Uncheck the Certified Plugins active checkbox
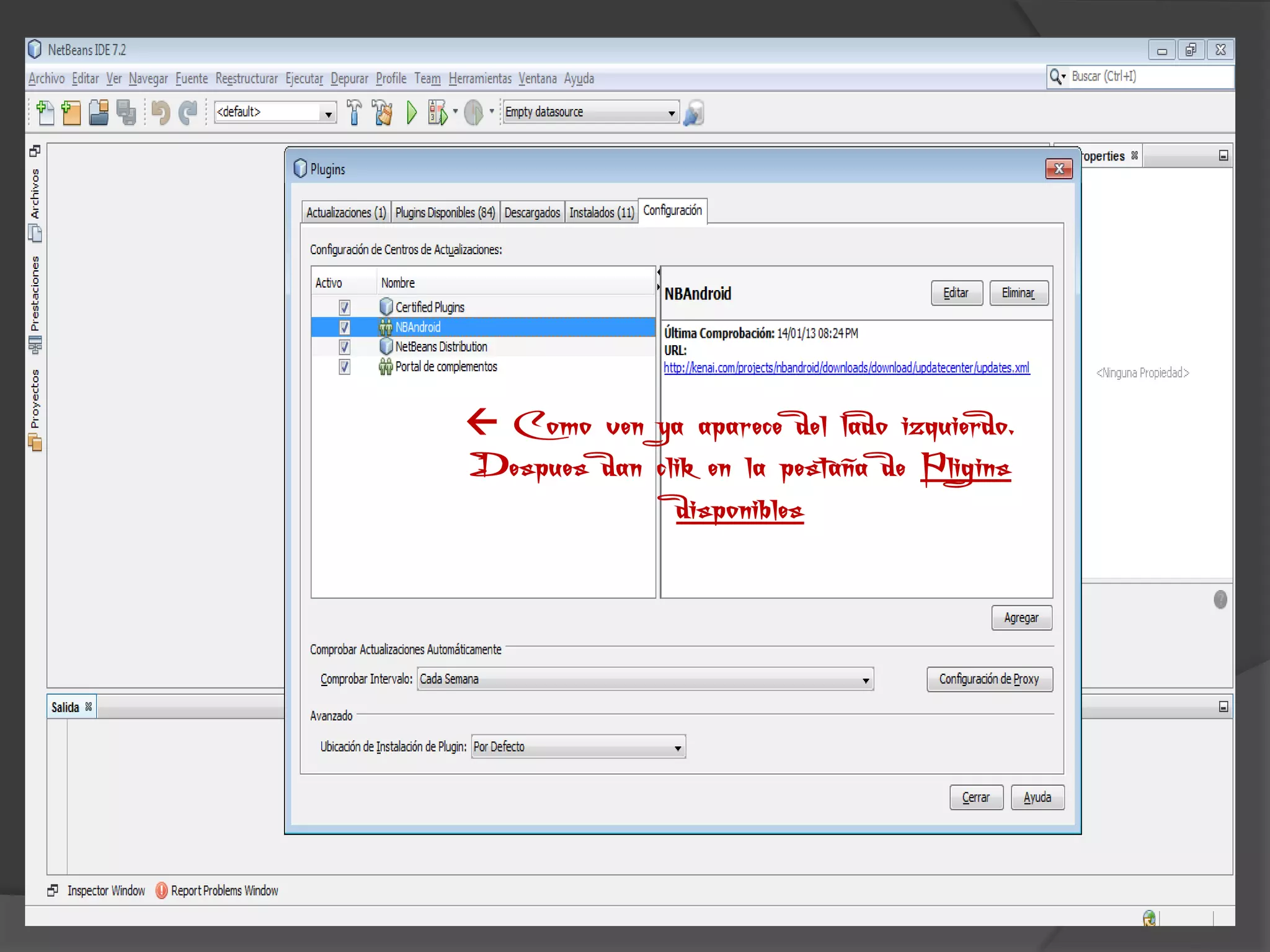 pos(344,307)
